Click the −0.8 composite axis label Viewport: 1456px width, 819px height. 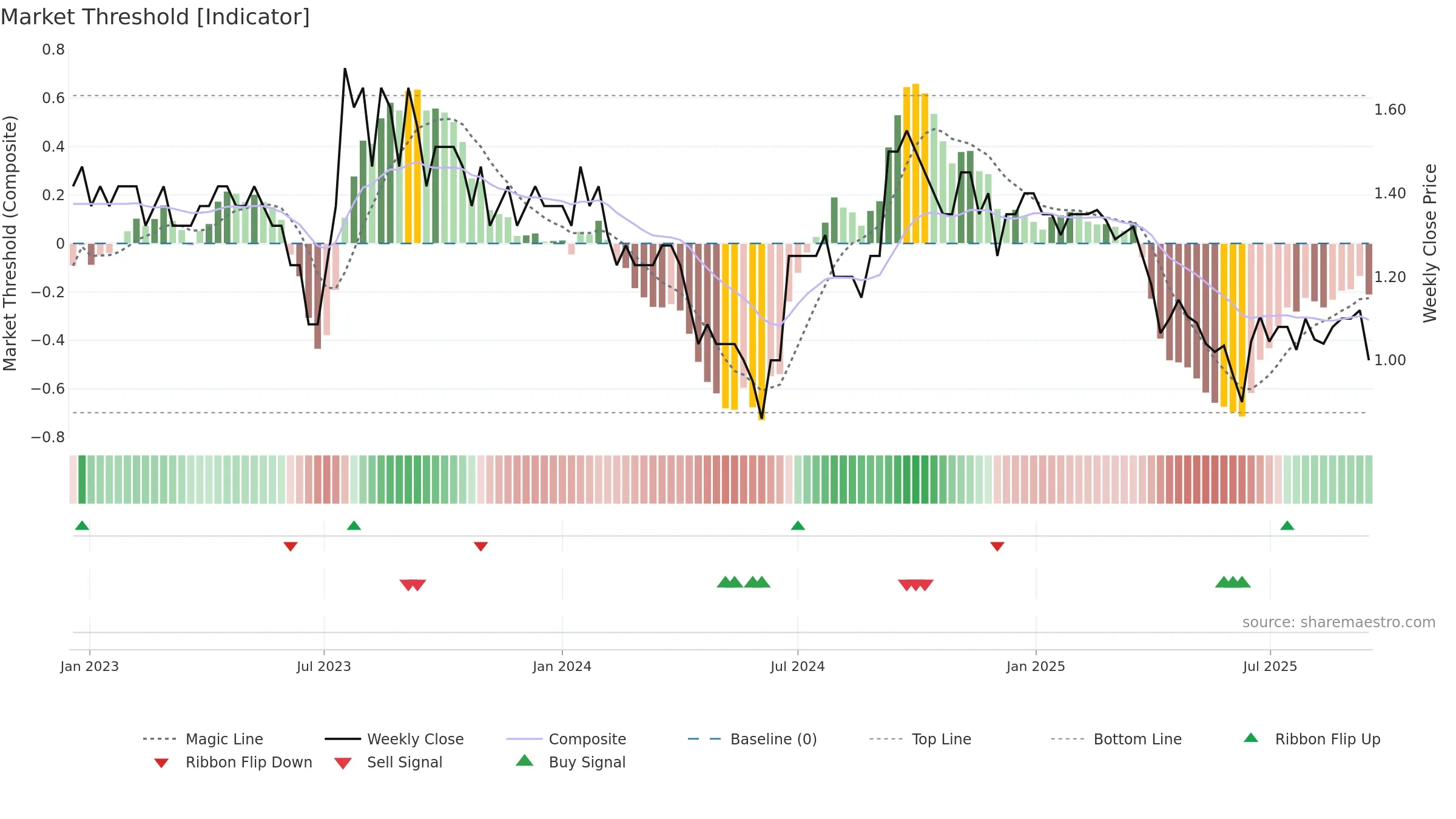48,437
